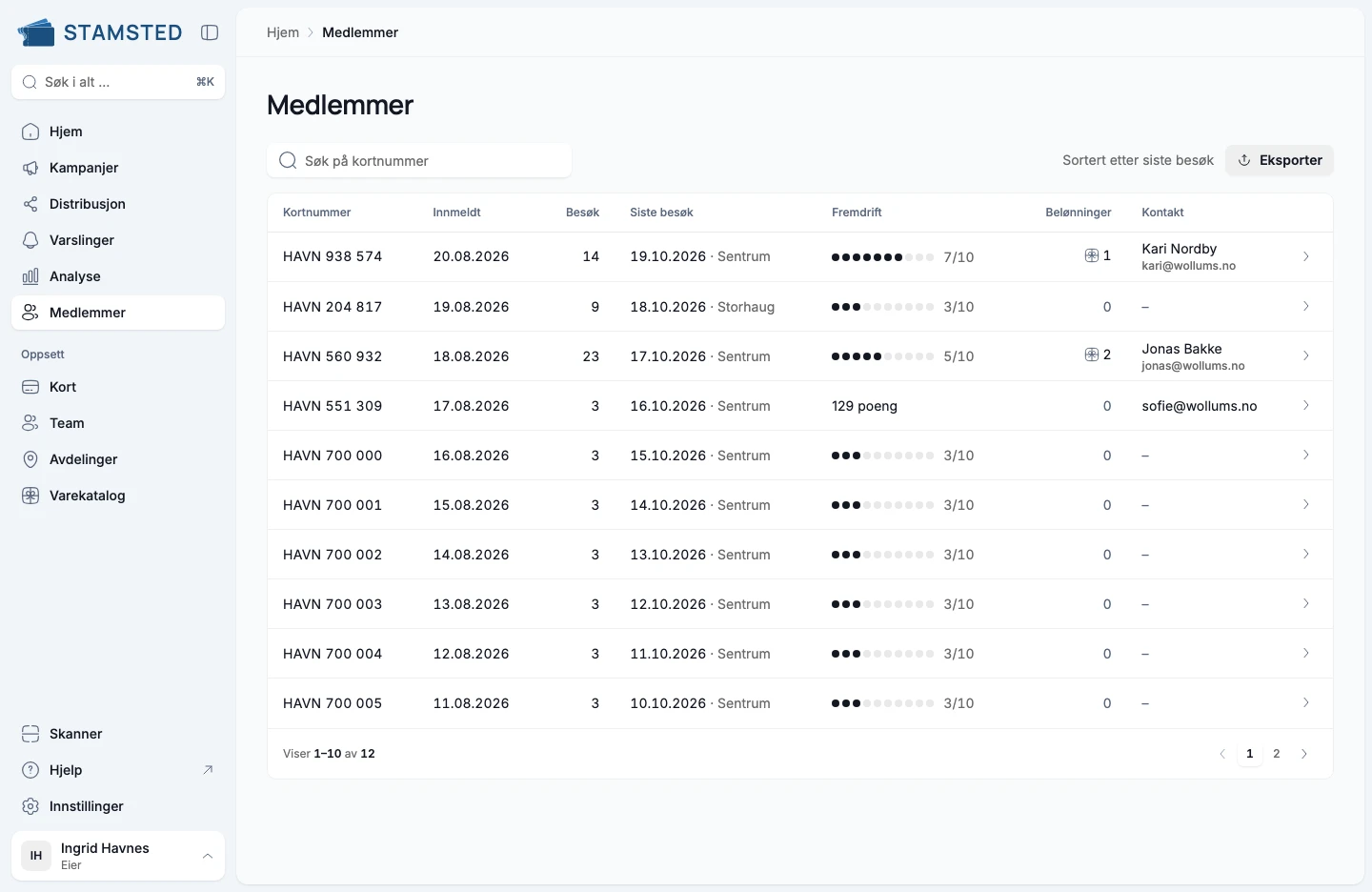
Task: Click Hjem breadcrumb link
Action: click(x=283, y=32)
